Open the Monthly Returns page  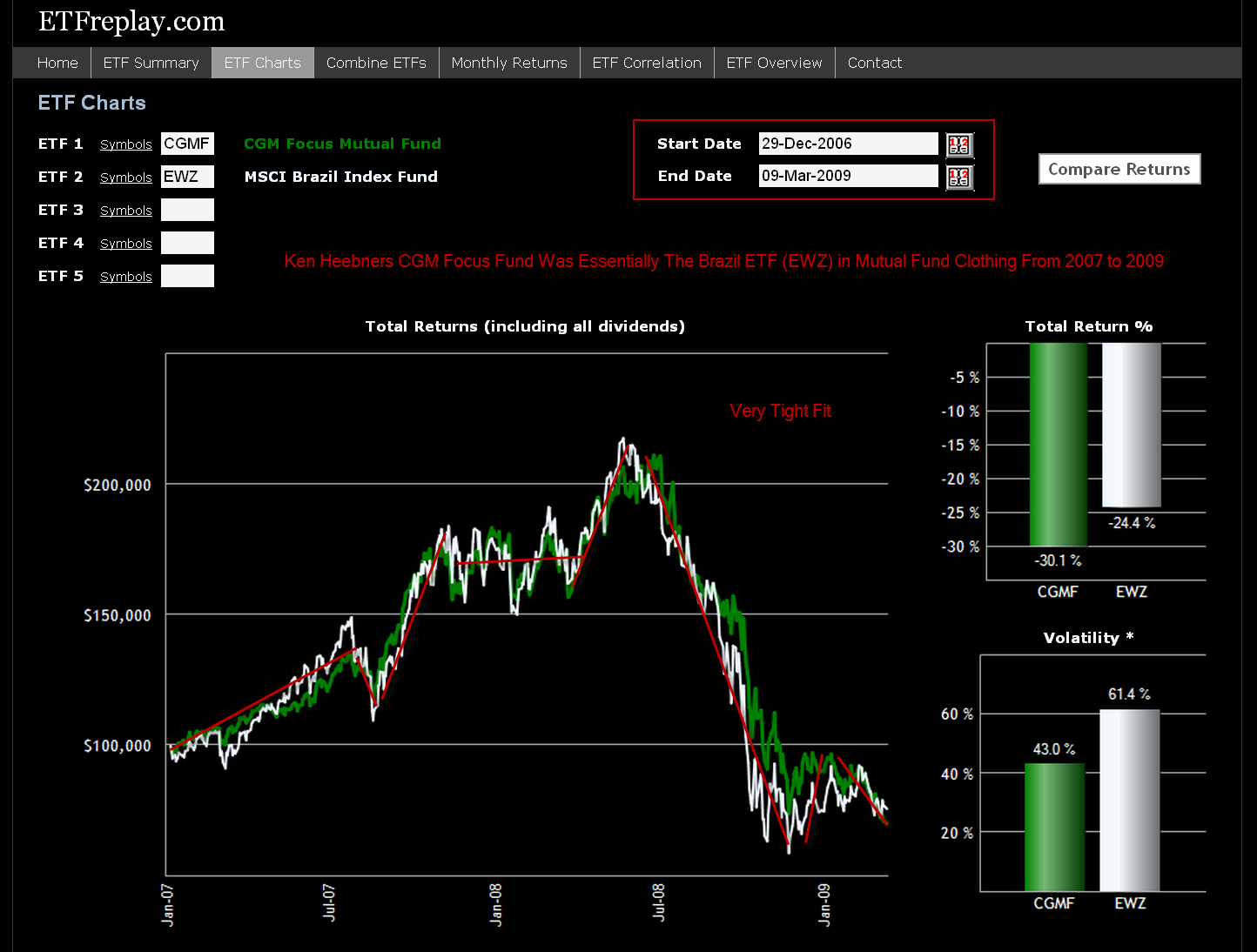[509, 63]
